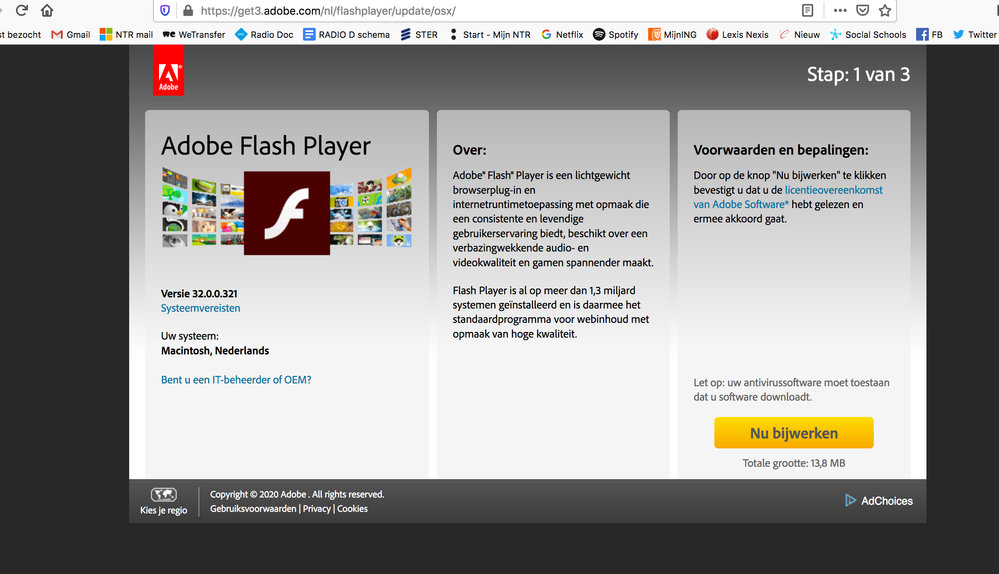Click the Voorwaarden en bepalingen heading

(780, 150)
